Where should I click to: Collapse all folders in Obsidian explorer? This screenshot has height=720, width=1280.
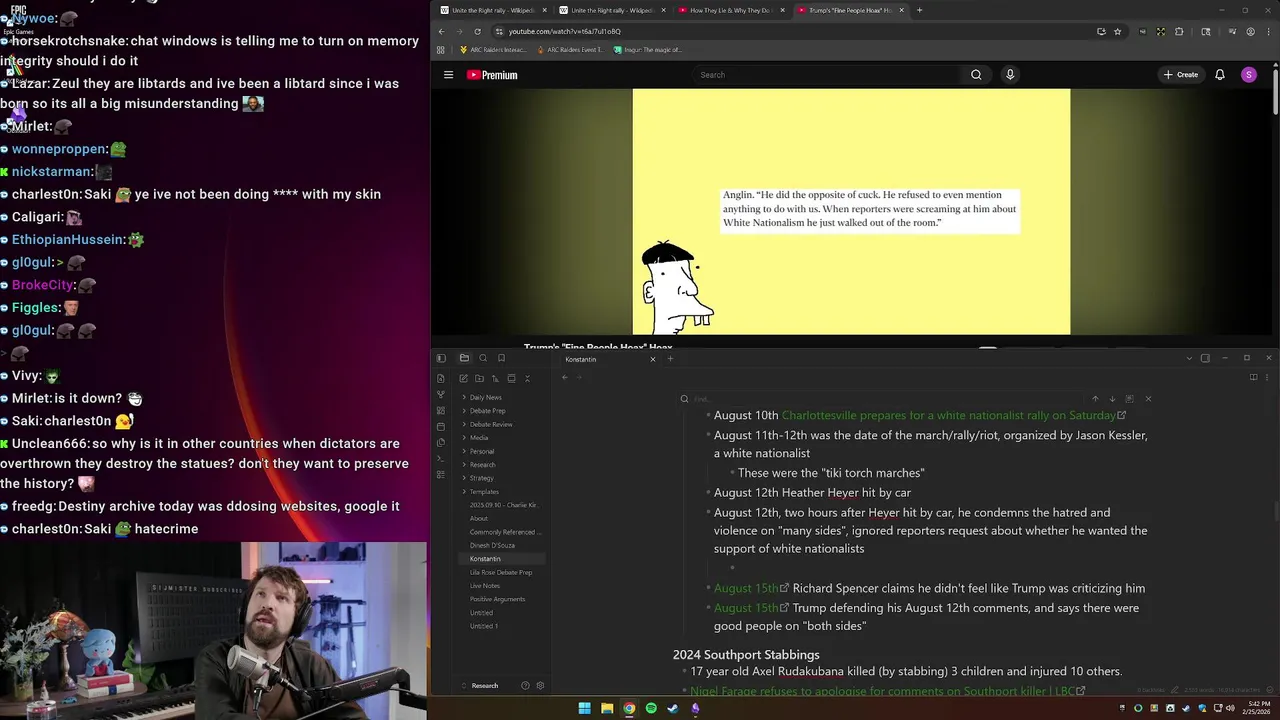point(527,378)
